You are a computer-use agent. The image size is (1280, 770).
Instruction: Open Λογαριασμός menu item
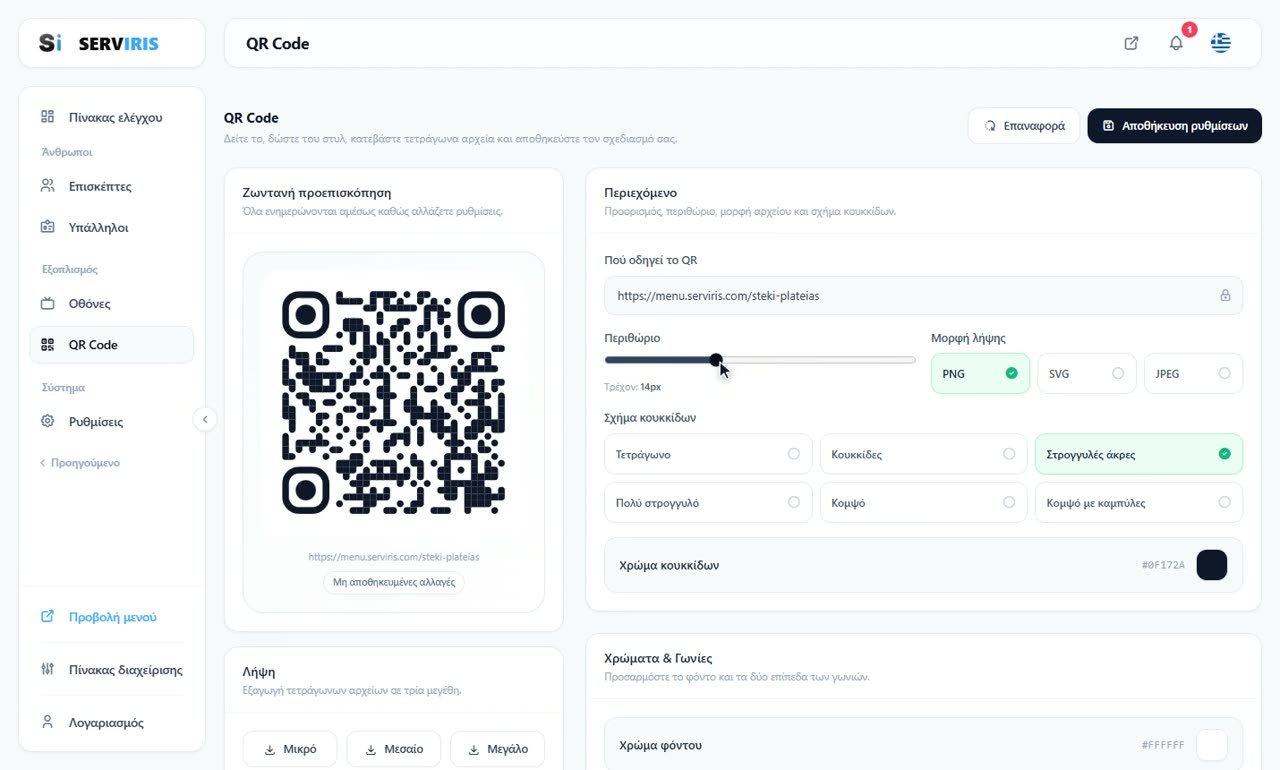[x=111, y=722]
